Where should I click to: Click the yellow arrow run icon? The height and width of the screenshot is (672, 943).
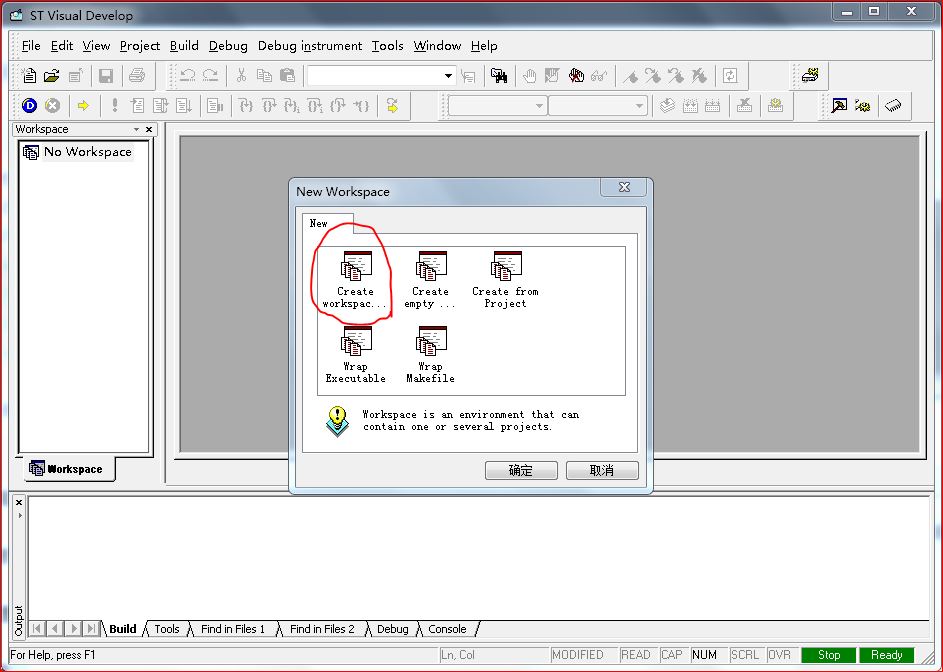point(83,106)
